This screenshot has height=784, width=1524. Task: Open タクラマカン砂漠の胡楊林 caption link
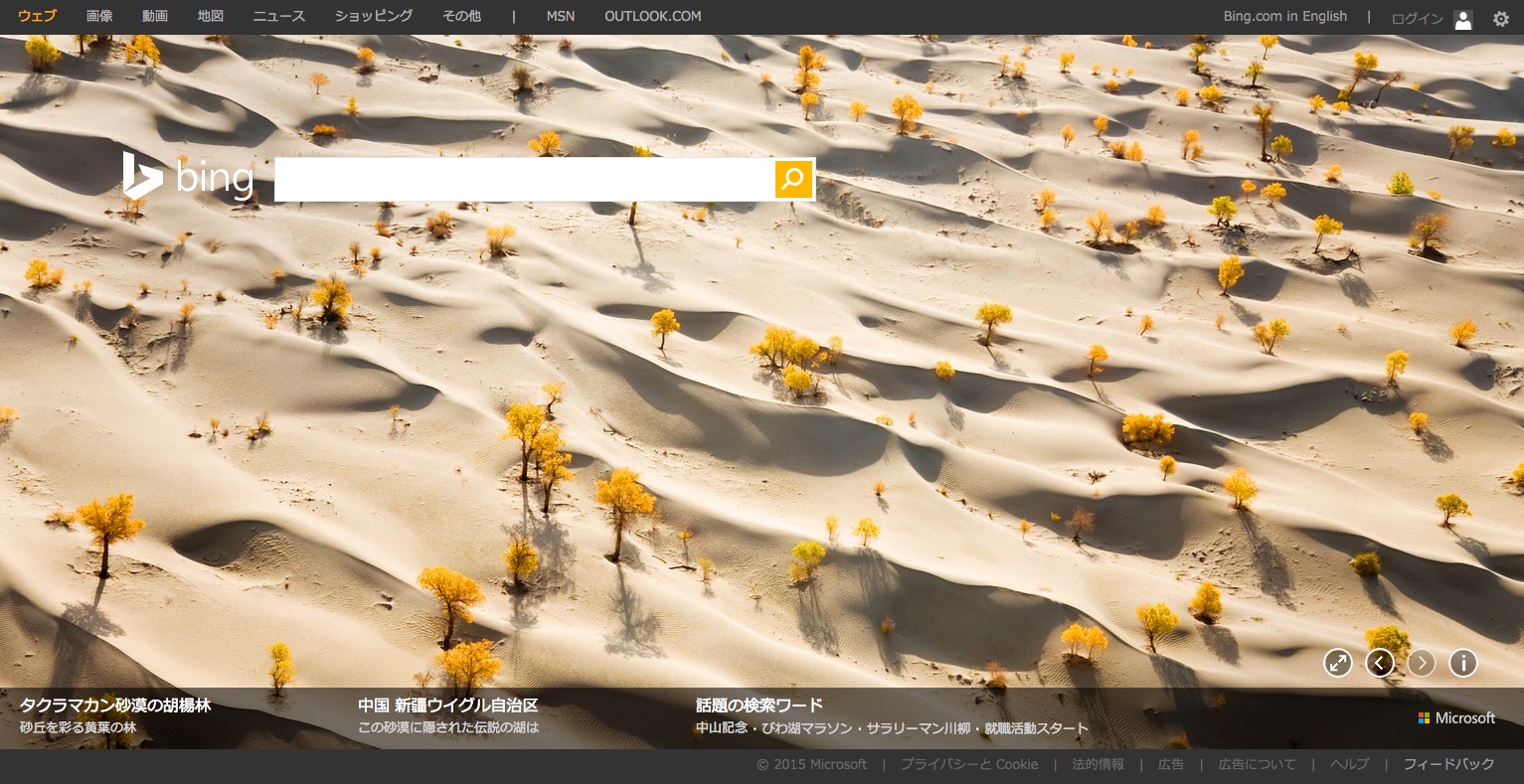[115, 706]
